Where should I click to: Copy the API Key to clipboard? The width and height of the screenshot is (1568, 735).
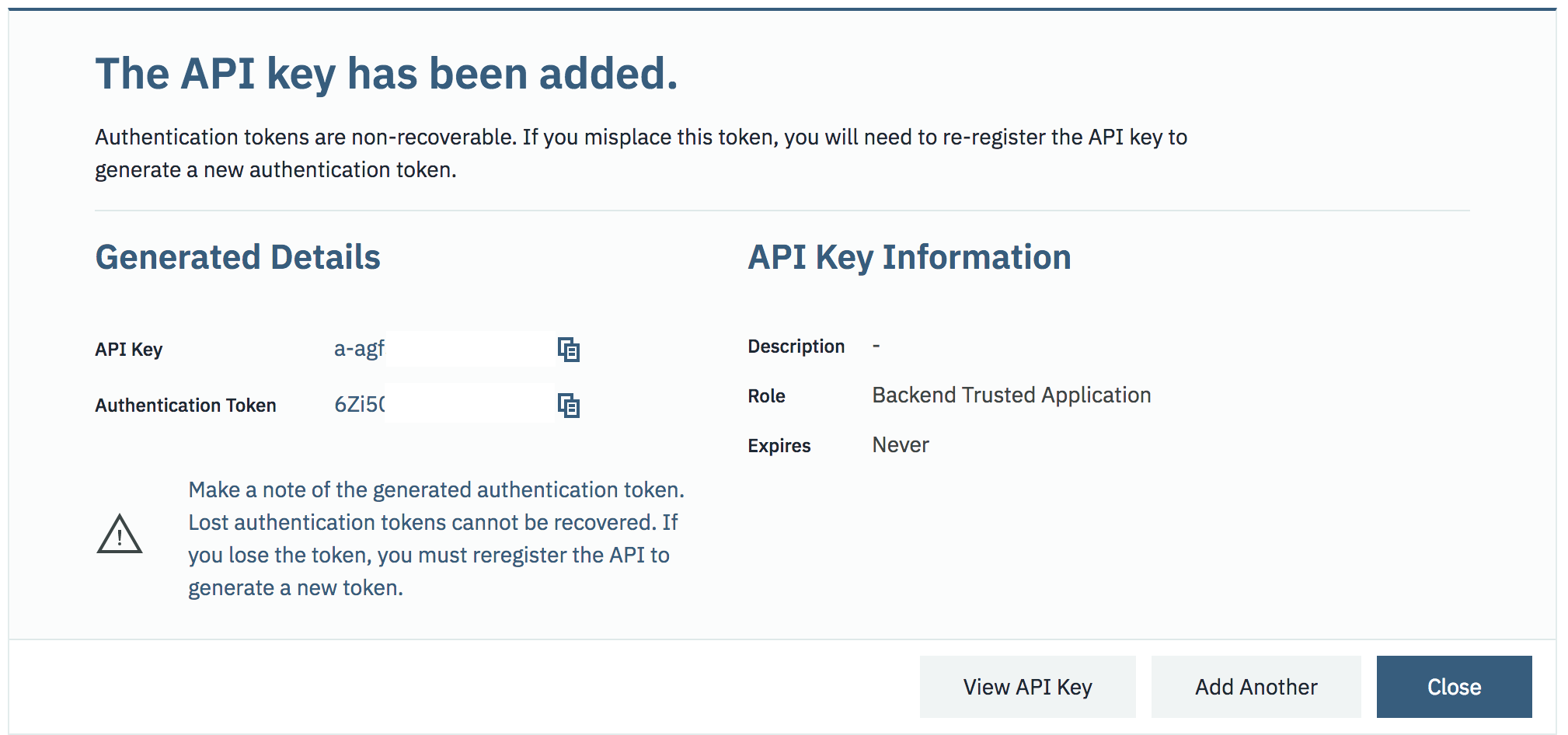[x=569, y=350]
